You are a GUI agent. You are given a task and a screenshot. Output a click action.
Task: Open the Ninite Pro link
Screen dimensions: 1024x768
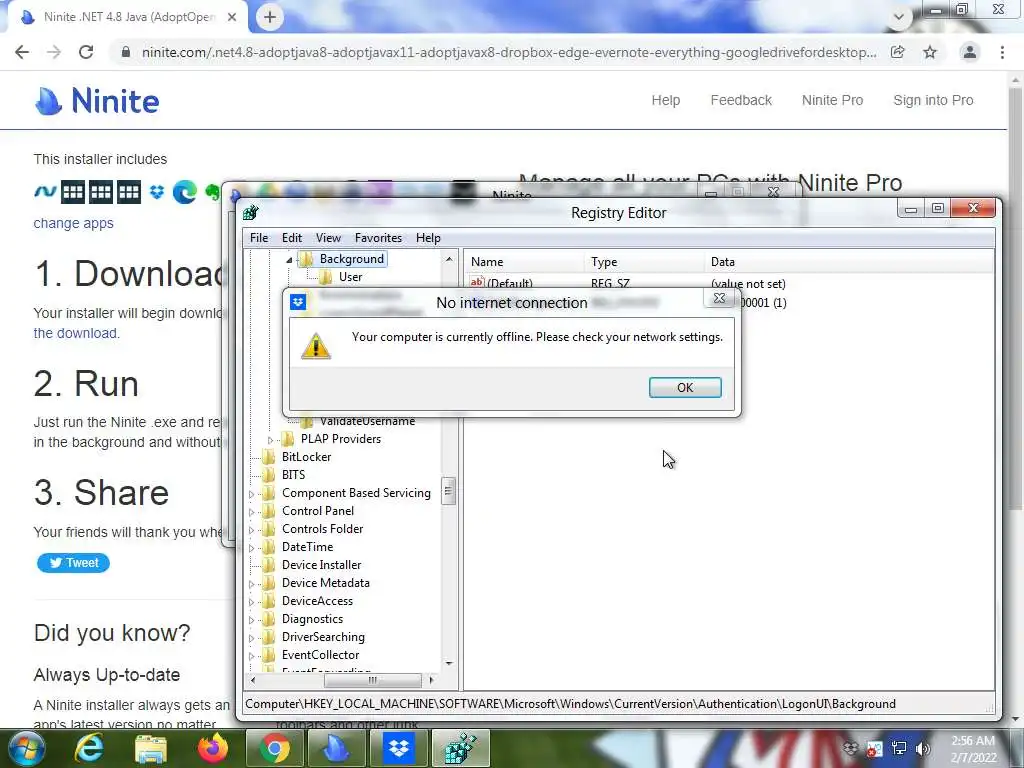[x=832, y=100]
